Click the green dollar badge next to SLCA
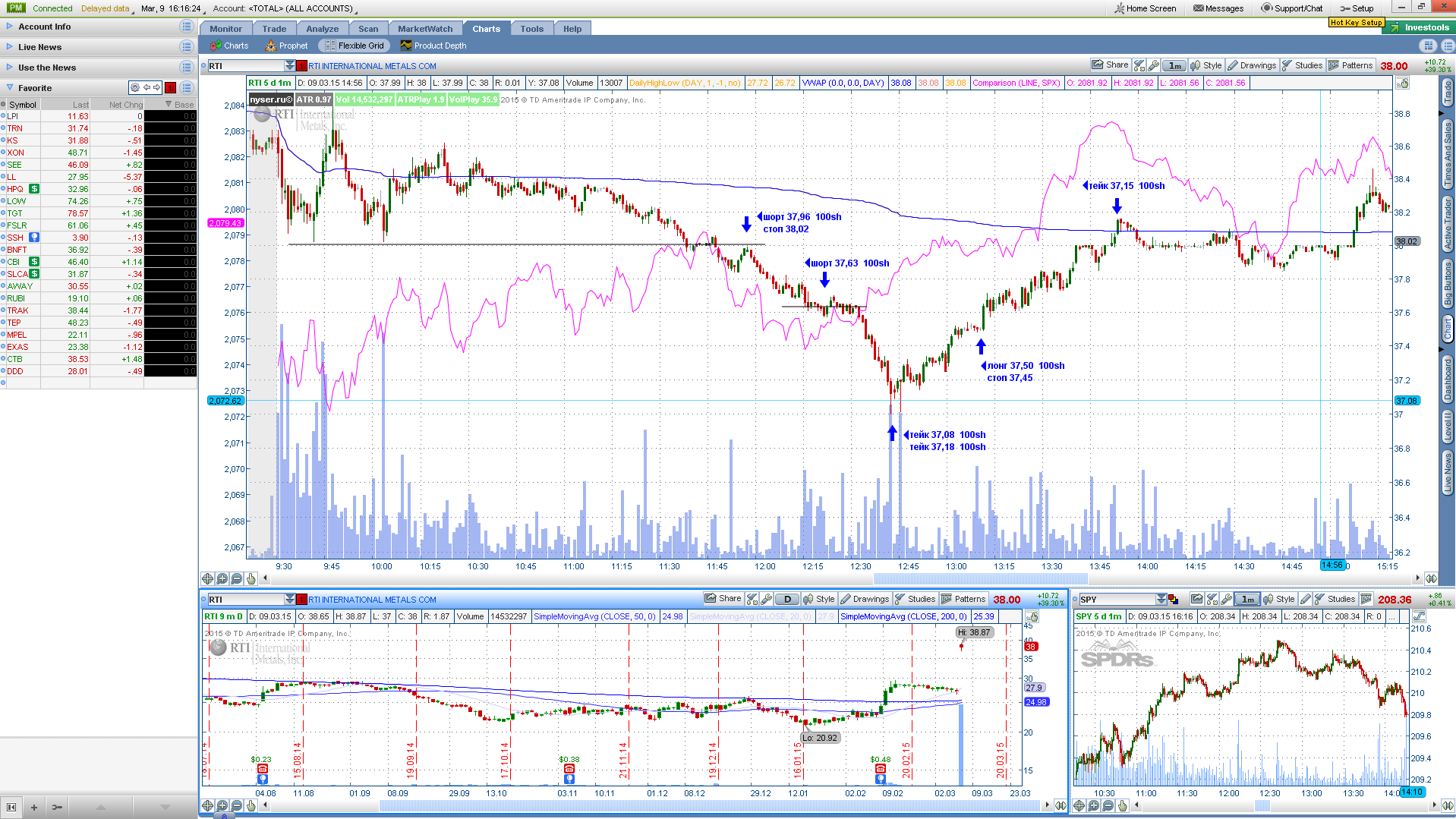This screenshot has width=1456, height=819. (x=34, y=274)
